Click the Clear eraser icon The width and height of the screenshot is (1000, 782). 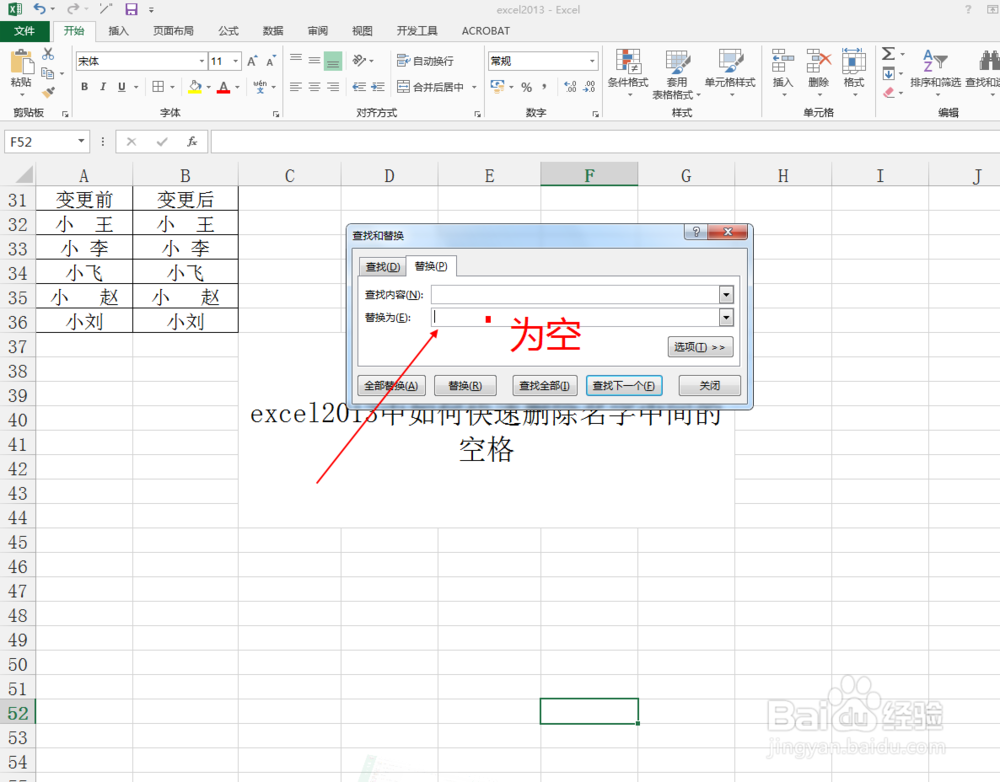889,92
